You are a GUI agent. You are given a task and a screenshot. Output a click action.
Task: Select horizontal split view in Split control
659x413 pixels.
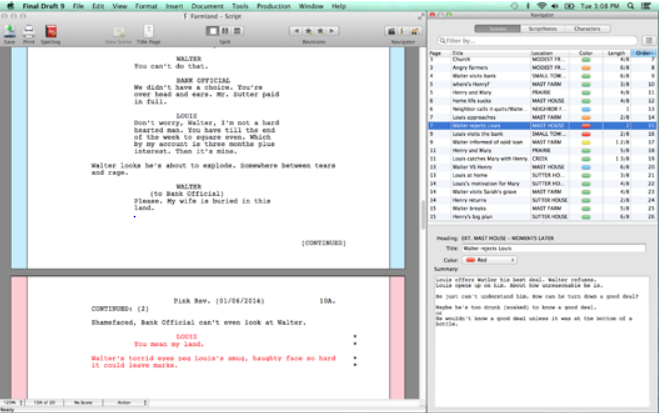(237, 31)
